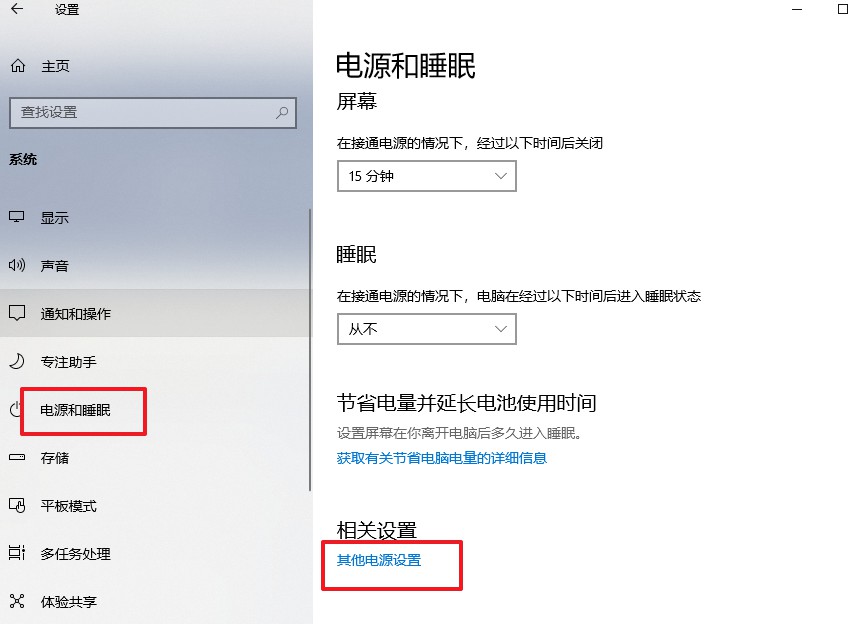Open 获取有关节省电脑电量的详细信息 link

coord(442,458)
